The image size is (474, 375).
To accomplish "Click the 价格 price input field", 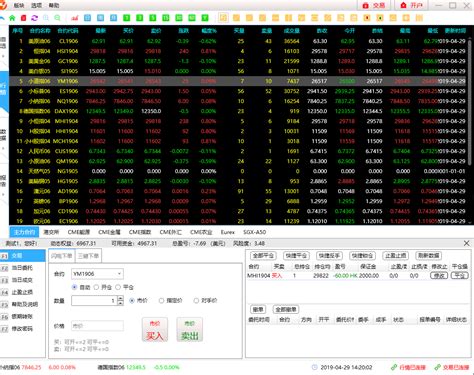I will pyautogui.click(x=97, y=326).
